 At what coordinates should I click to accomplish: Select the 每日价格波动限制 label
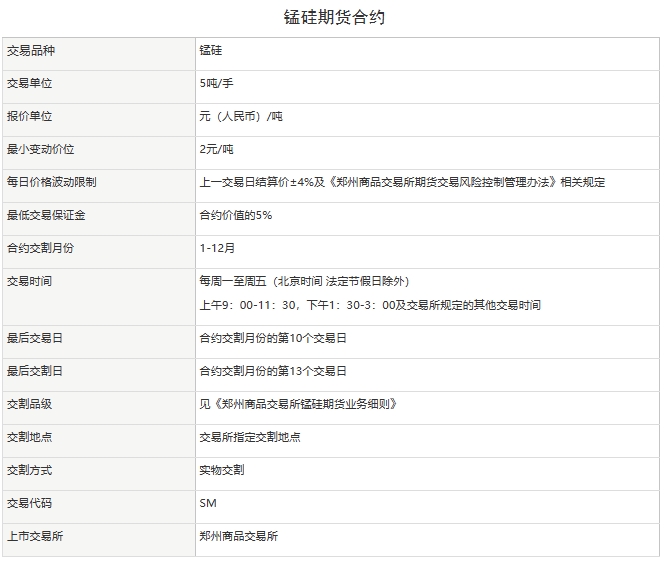coord(51,182)
